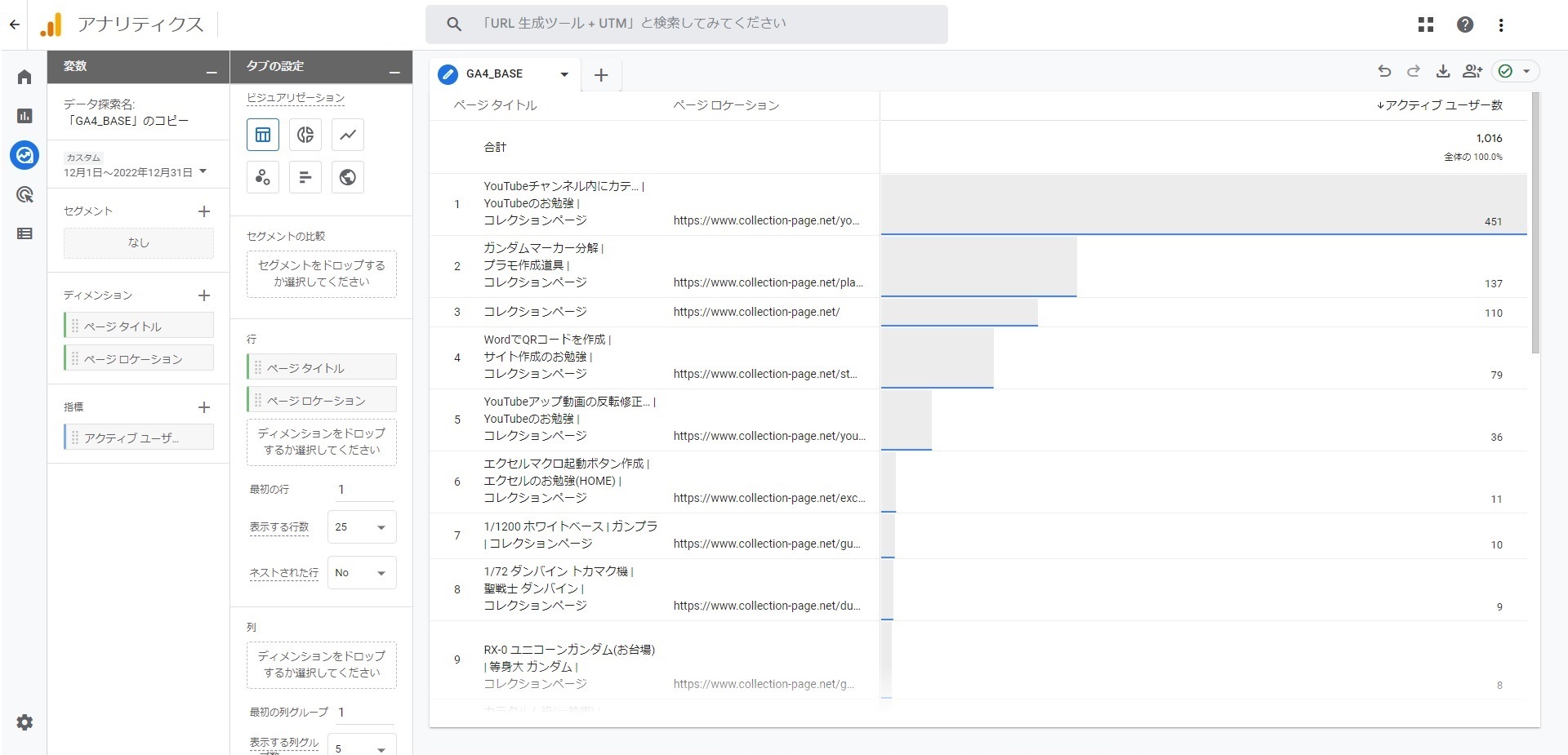Open the Help question-mark icon

click(x=1465, y=24)
